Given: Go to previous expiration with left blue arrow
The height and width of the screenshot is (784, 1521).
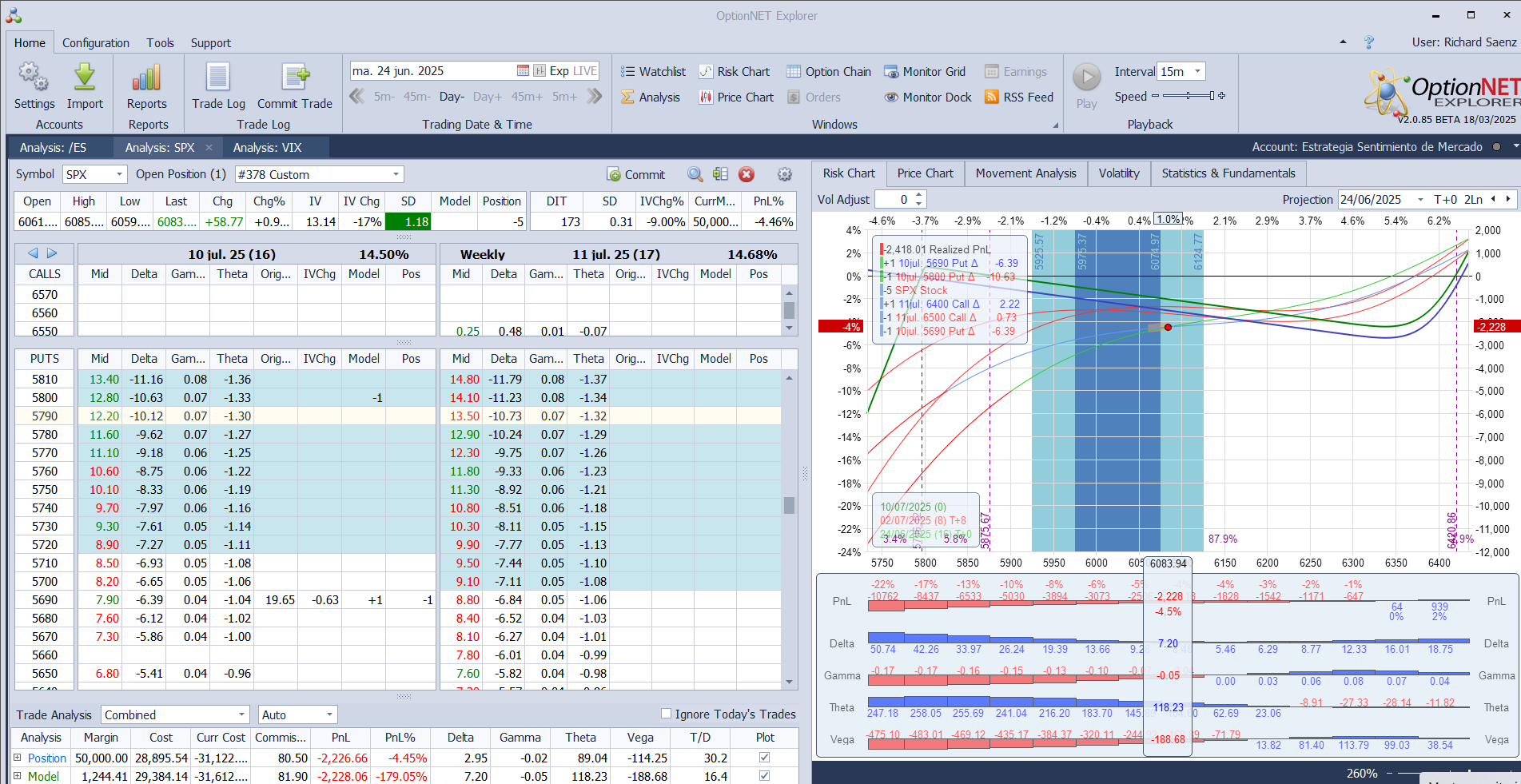Looking at the screenshot, I should [x=33, y=253].
